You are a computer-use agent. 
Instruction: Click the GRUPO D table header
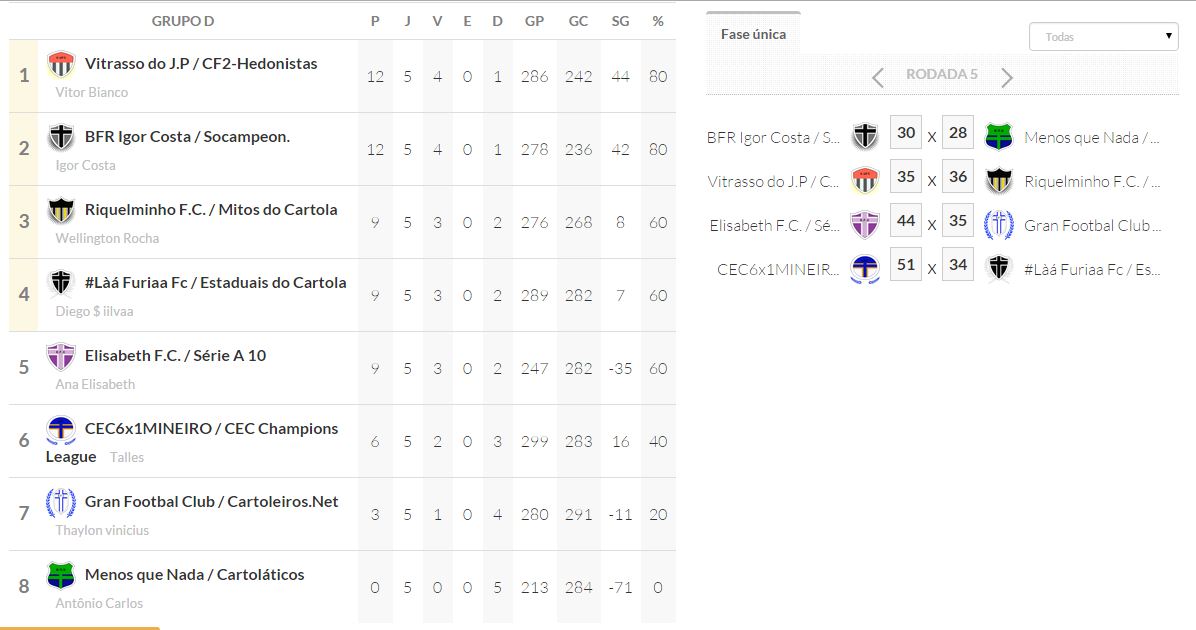[x=183, y=21]
